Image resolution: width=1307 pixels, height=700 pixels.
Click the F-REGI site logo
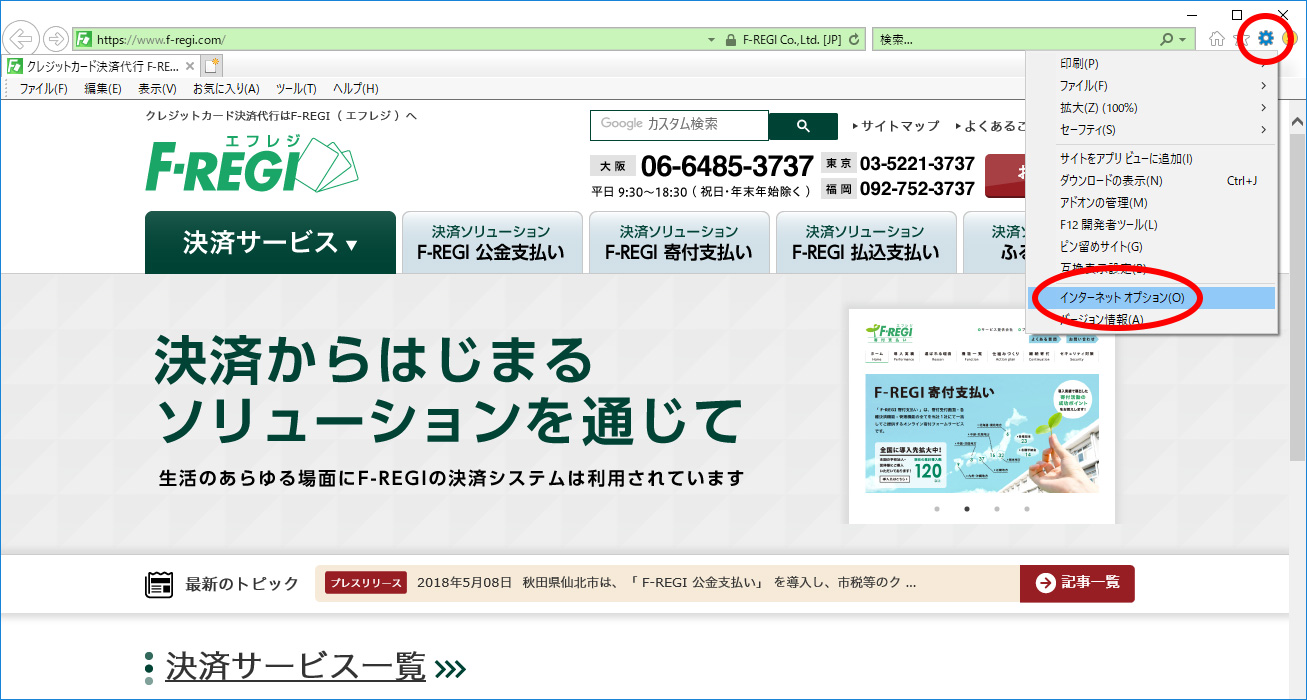point(251,163)
